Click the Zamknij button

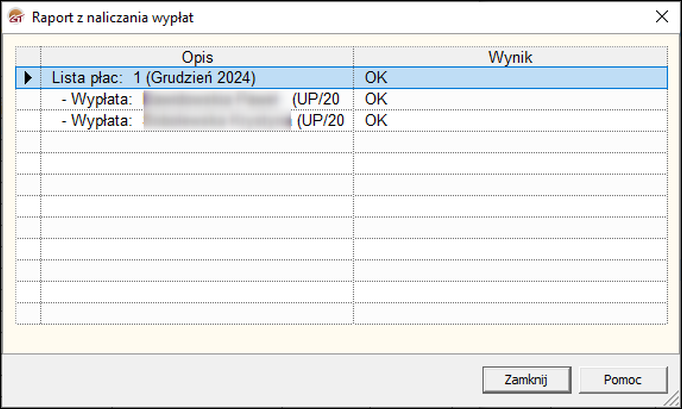(x=526, y=379)
